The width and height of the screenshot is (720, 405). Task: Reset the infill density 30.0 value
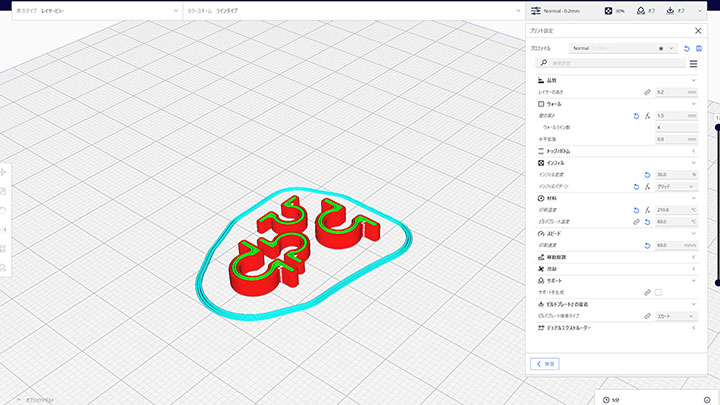pyautogui.click(x=647, y=175)
